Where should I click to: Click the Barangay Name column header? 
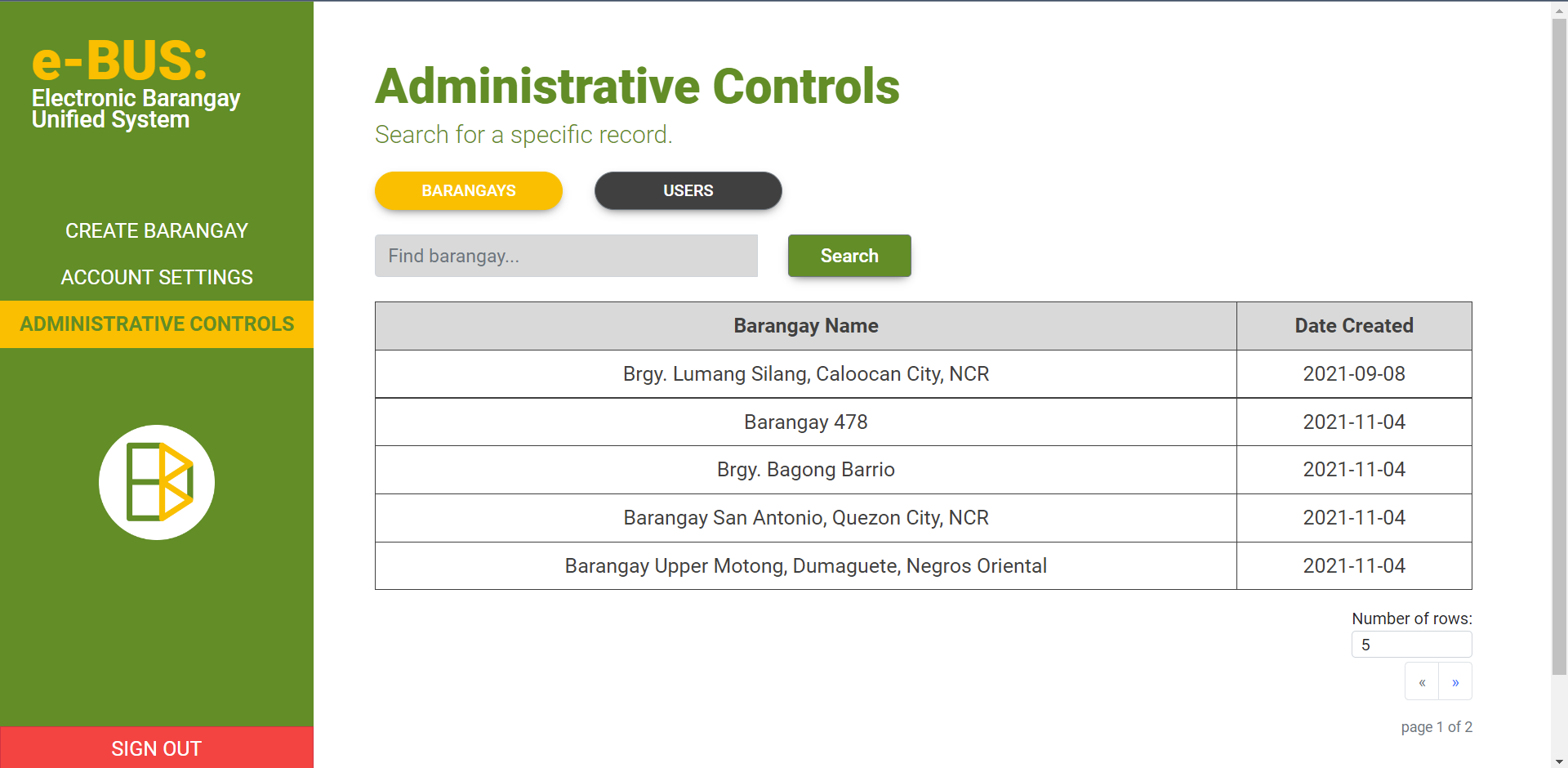[805, 326]
